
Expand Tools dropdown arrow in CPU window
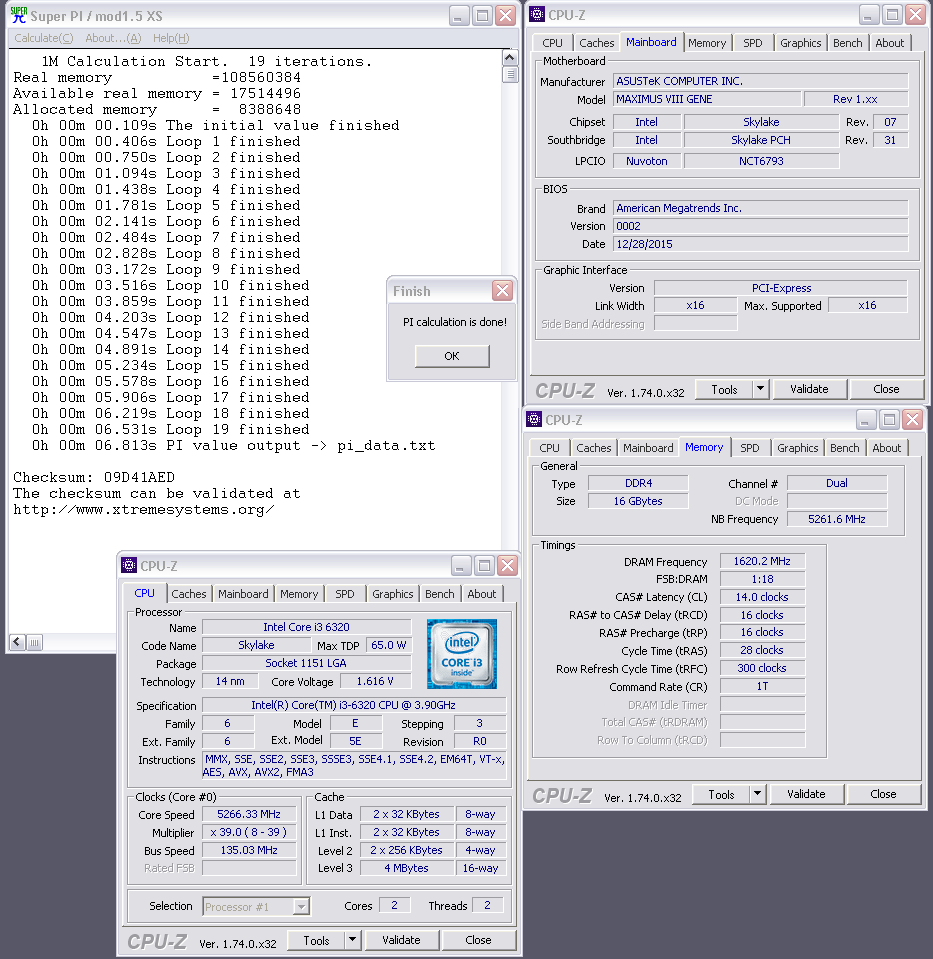[352, 940]
